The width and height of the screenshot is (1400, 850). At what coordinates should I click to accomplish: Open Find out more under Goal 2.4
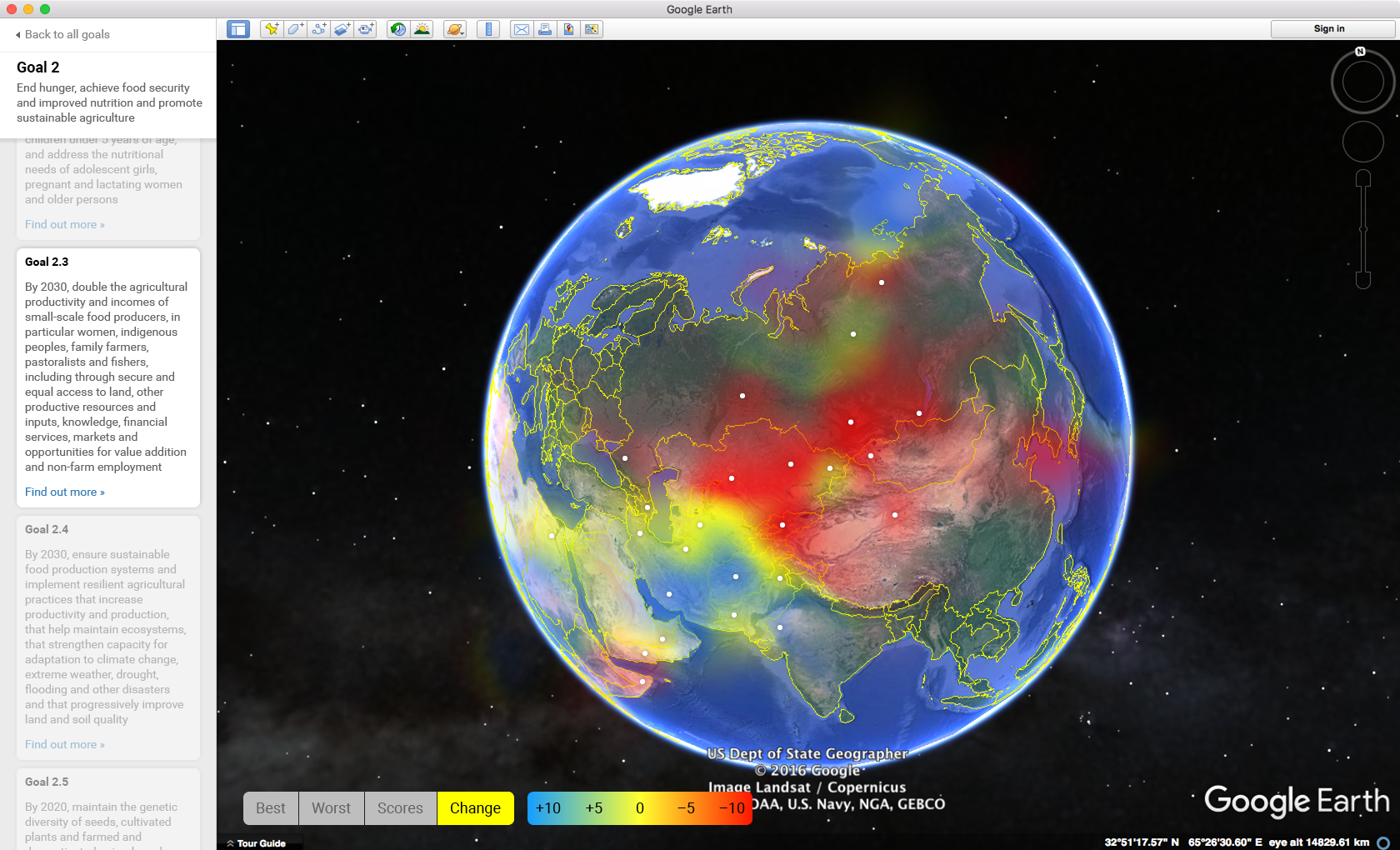point(65,744)
